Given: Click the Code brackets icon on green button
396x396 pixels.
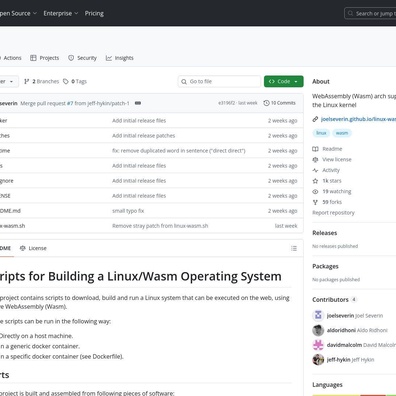Looking at the screenshot, I should click(x=272, y=81).
